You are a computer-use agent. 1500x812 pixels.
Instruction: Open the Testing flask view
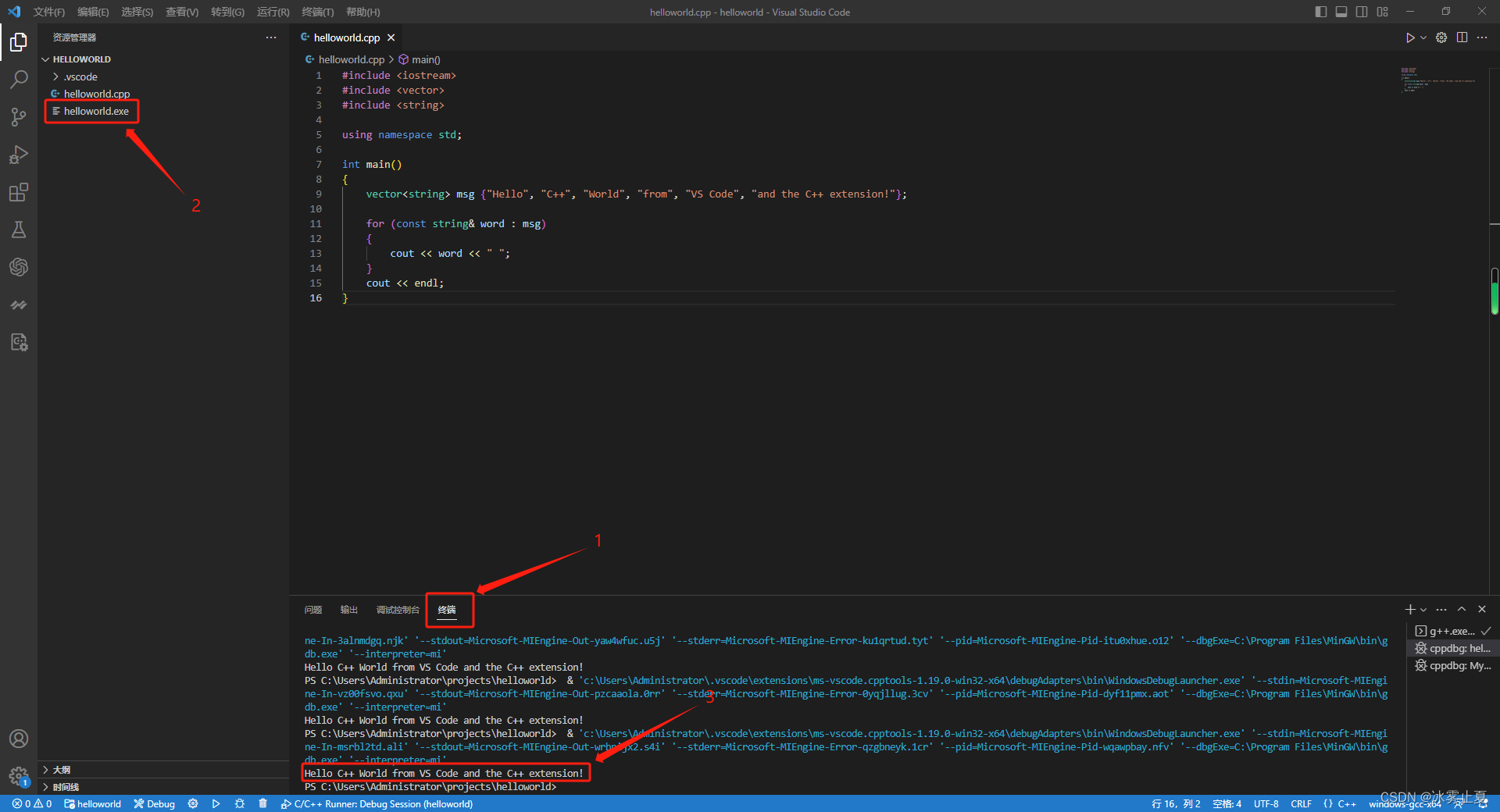19,230
